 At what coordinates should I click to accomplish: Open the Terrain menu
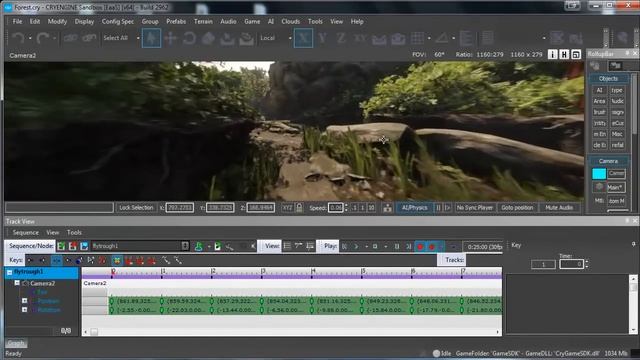click(203, 21)
